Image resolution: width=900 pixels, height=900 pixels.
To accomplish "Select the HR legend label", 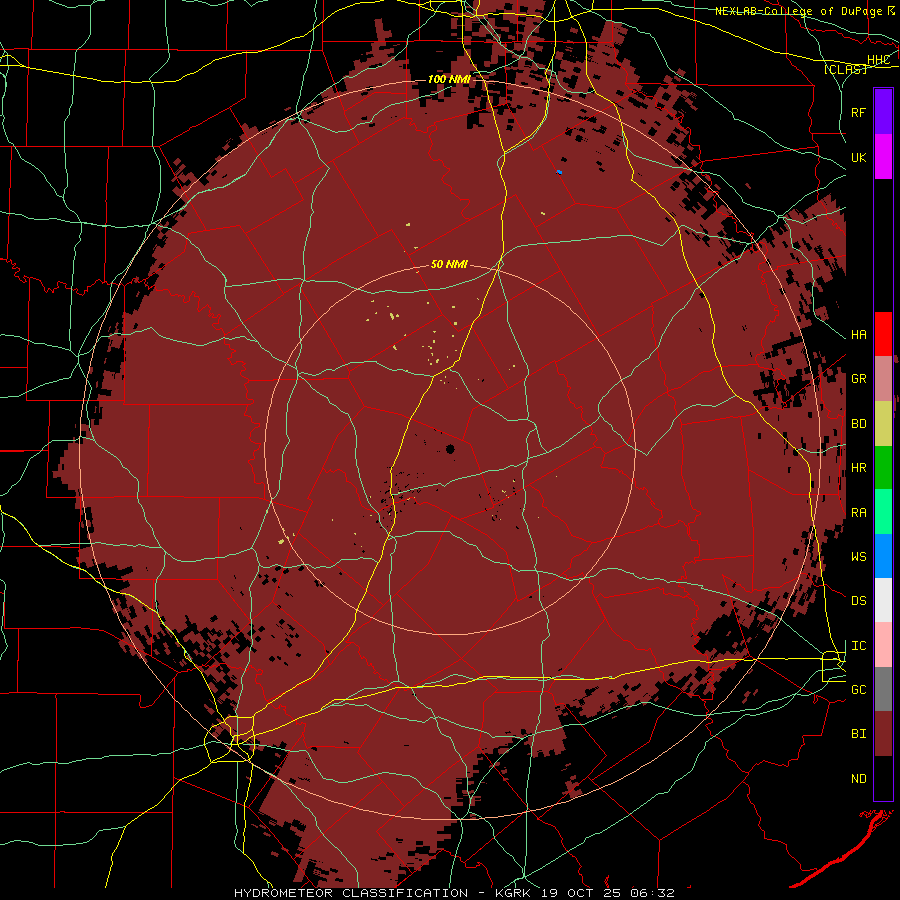I will tap(858, 468).
